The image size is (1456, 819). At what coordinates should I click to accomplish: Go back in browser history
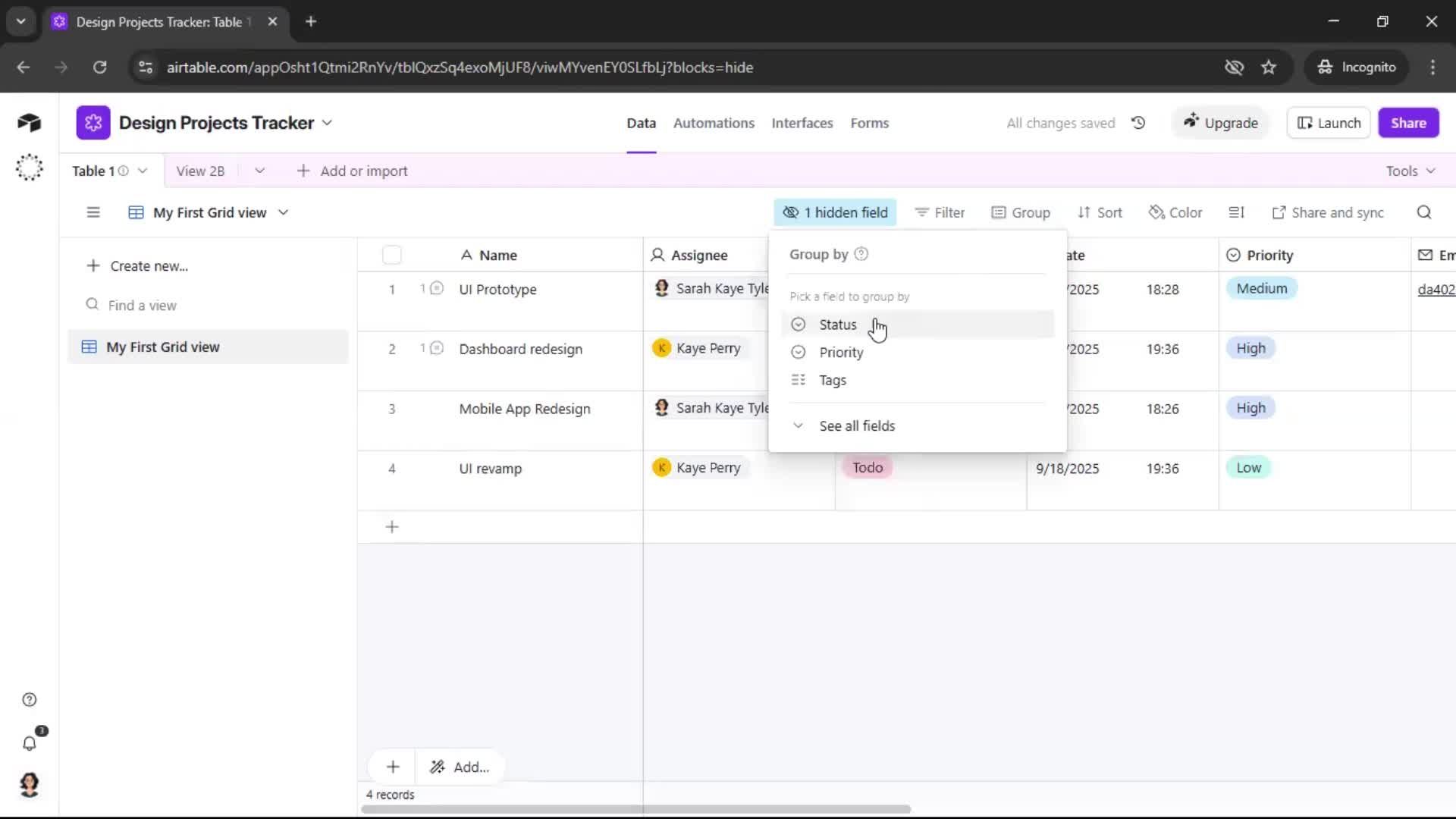24,67
